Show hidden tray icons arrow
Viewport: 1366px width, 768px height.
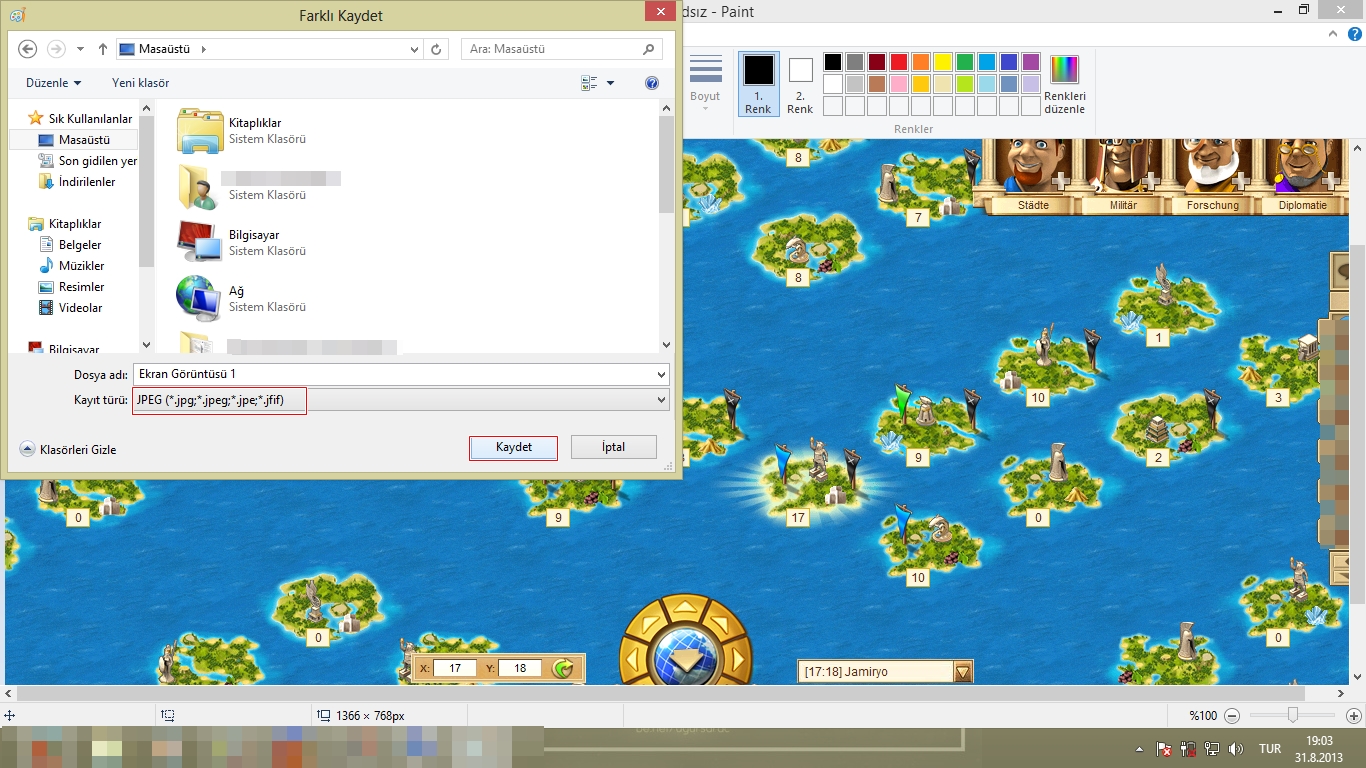tap(1140, 749)
